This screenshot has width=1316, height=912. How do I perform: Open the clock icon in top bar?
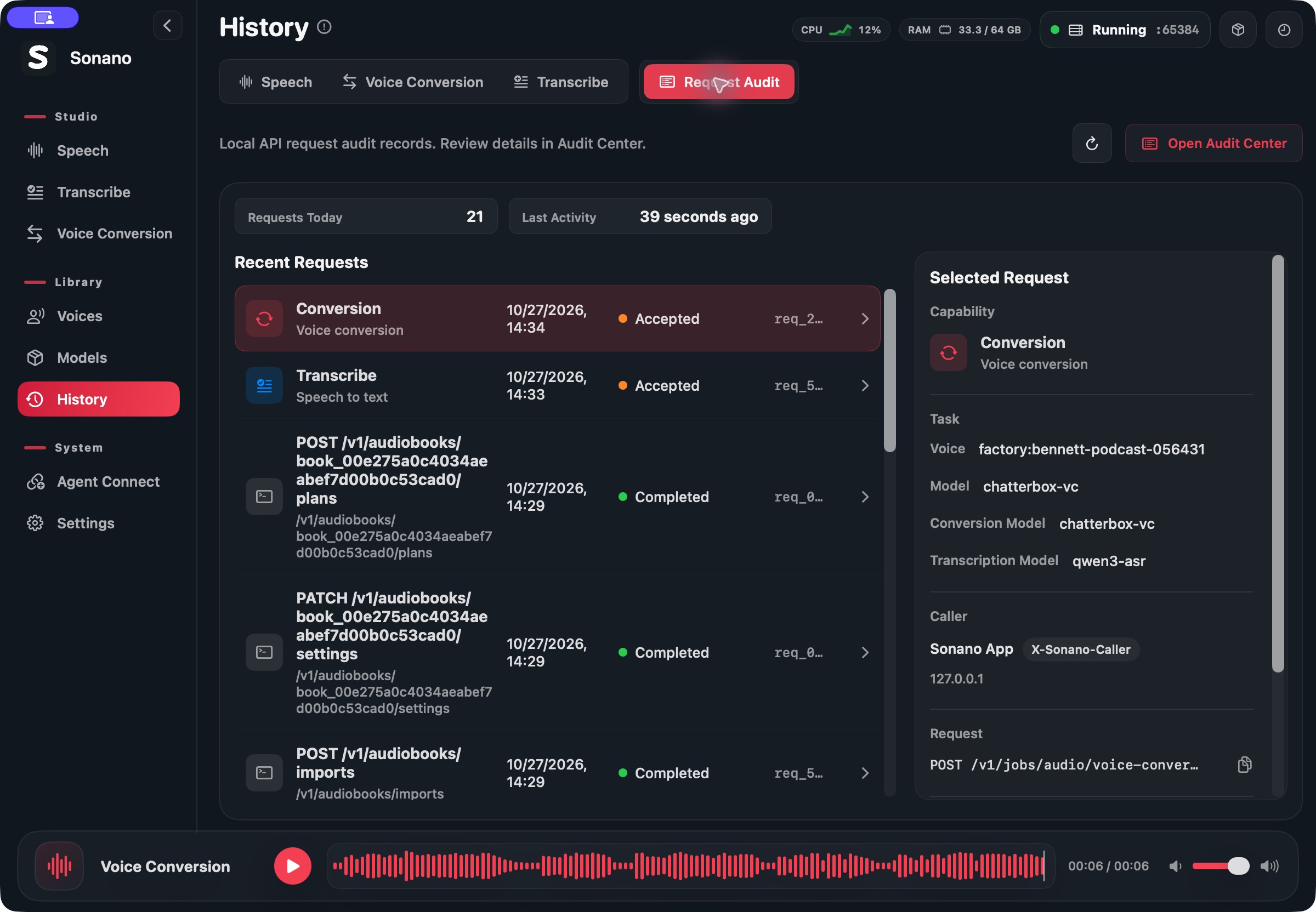coord(1284,30)
